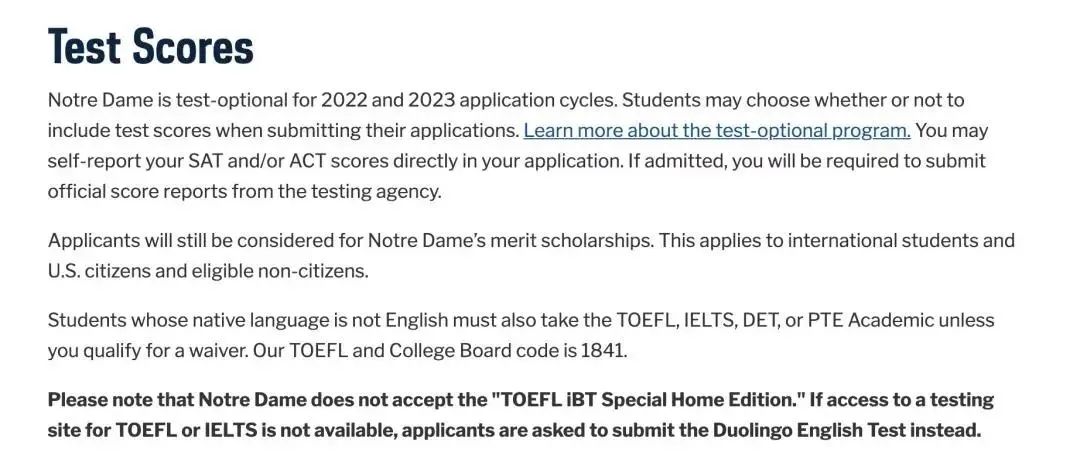1080x459 pixels.
Task: Click the text "2022 and 2023 application cycles"
Action: 468,101
